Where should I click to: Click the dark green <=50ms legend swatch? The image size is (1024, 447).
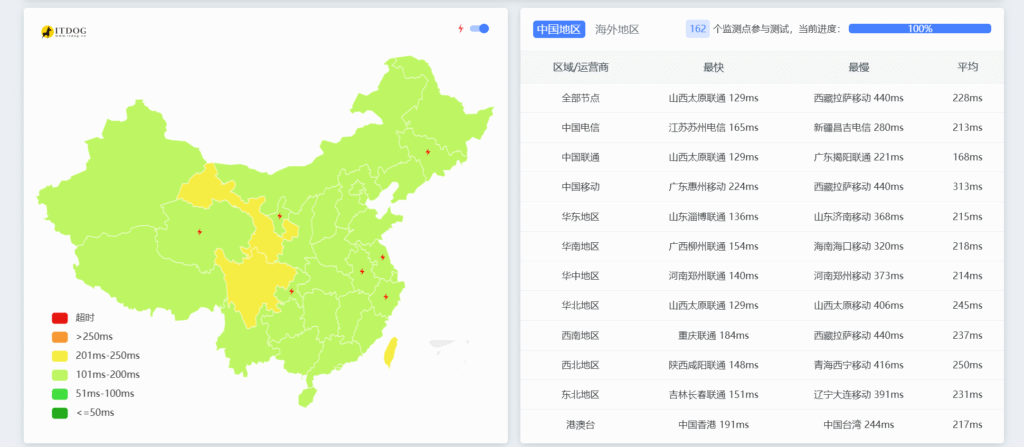[60, 412]
